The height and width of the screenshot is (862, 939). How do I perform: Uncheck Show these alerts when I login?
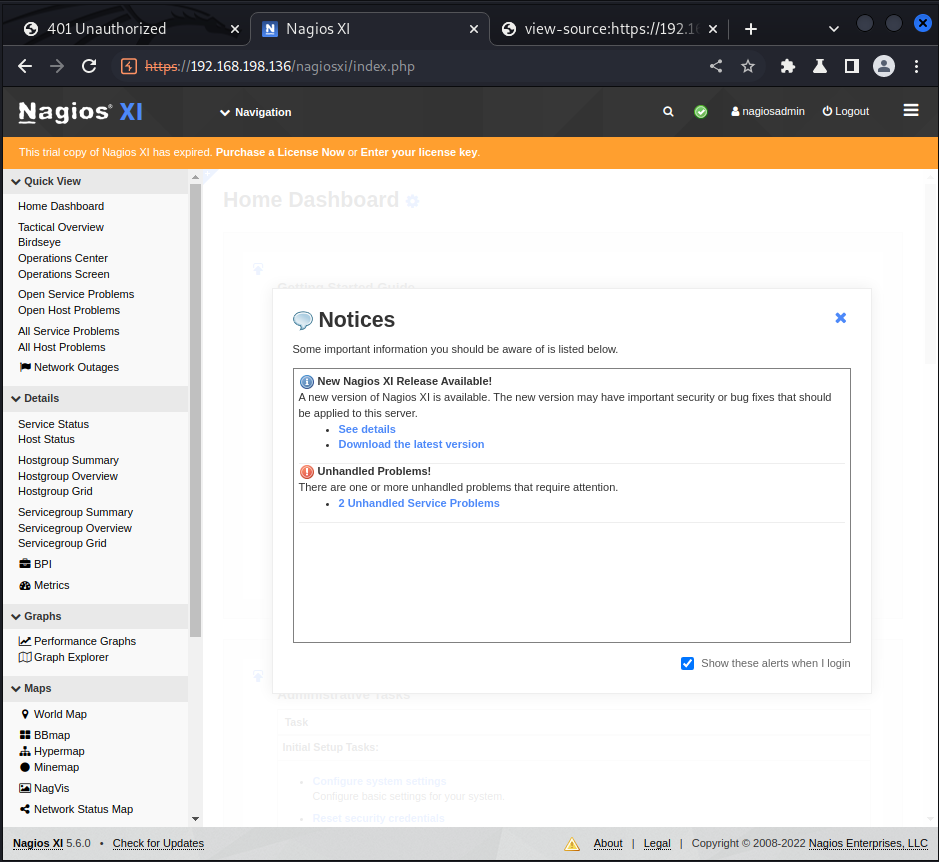(x=687, y=663)
